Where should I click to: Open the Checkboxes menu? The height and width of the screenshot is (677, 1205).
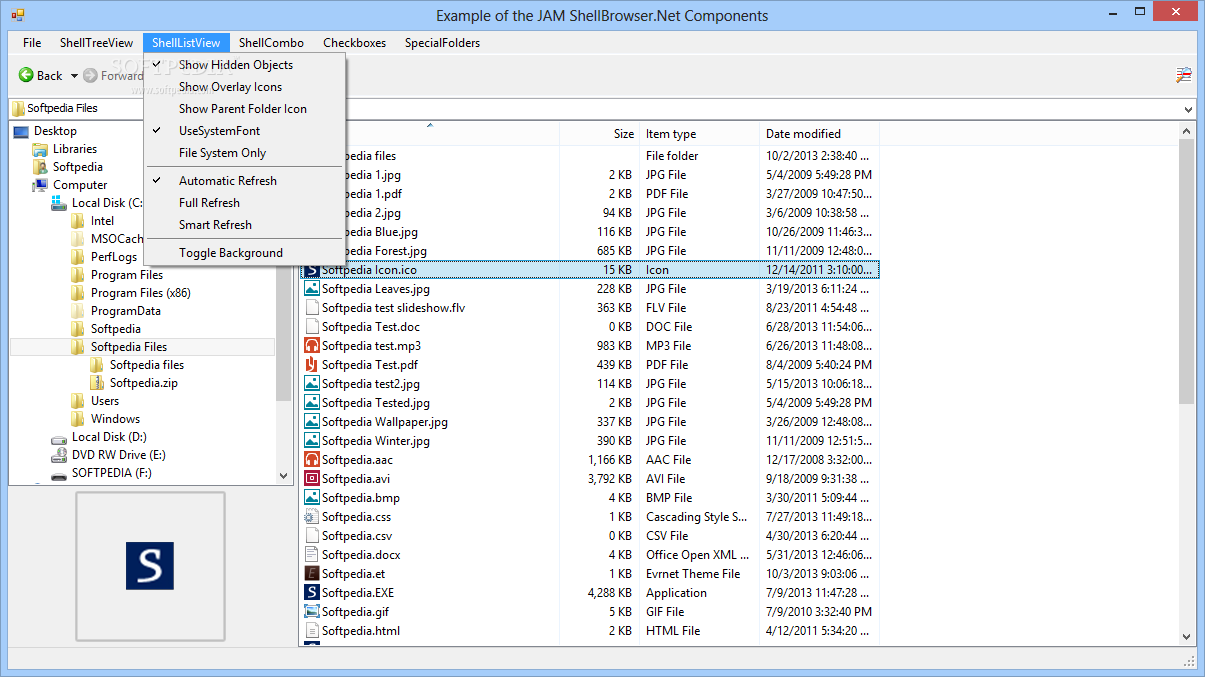coord(354,43)
